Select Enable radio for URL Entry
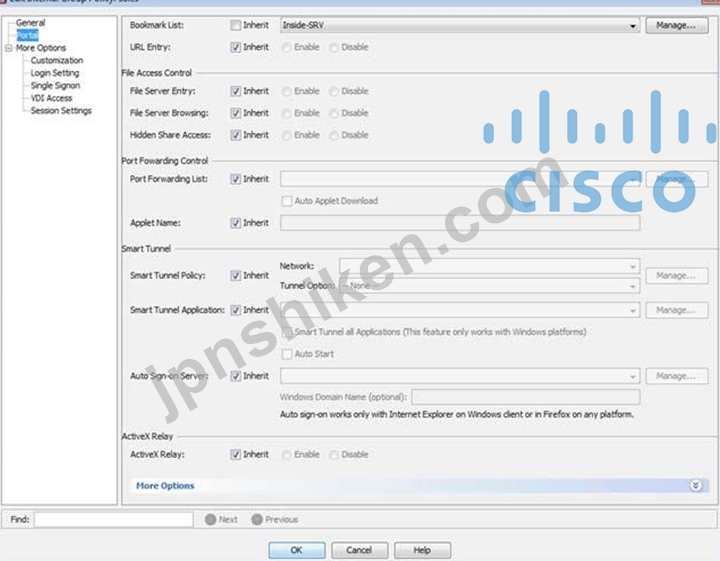The image size is (720, 561). point(287,47)
